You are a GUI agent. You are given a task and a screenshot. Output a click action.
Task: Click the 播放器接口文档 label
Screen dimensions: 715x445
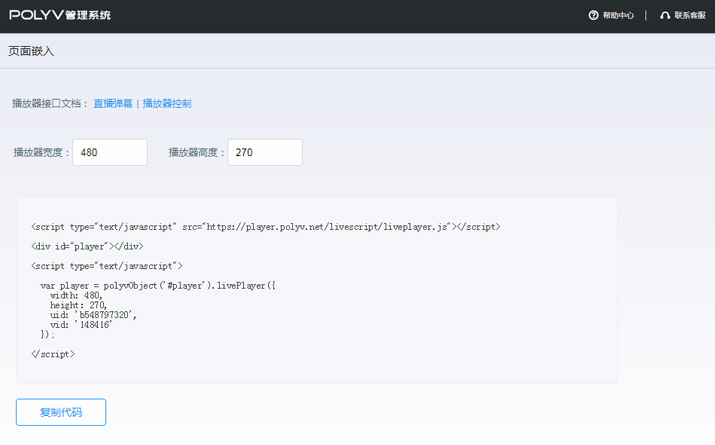pyautogui.click(x=49, y=103)
